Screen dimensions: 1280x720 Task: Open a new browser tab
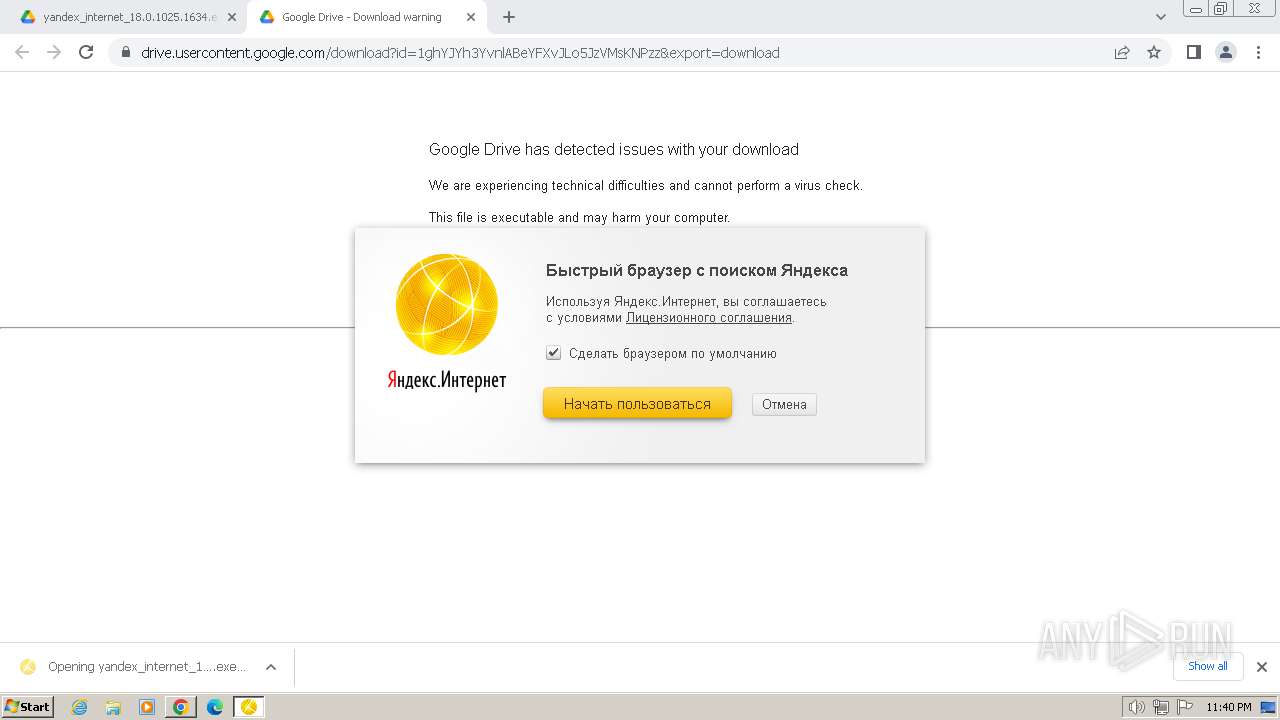coord(509,17)
